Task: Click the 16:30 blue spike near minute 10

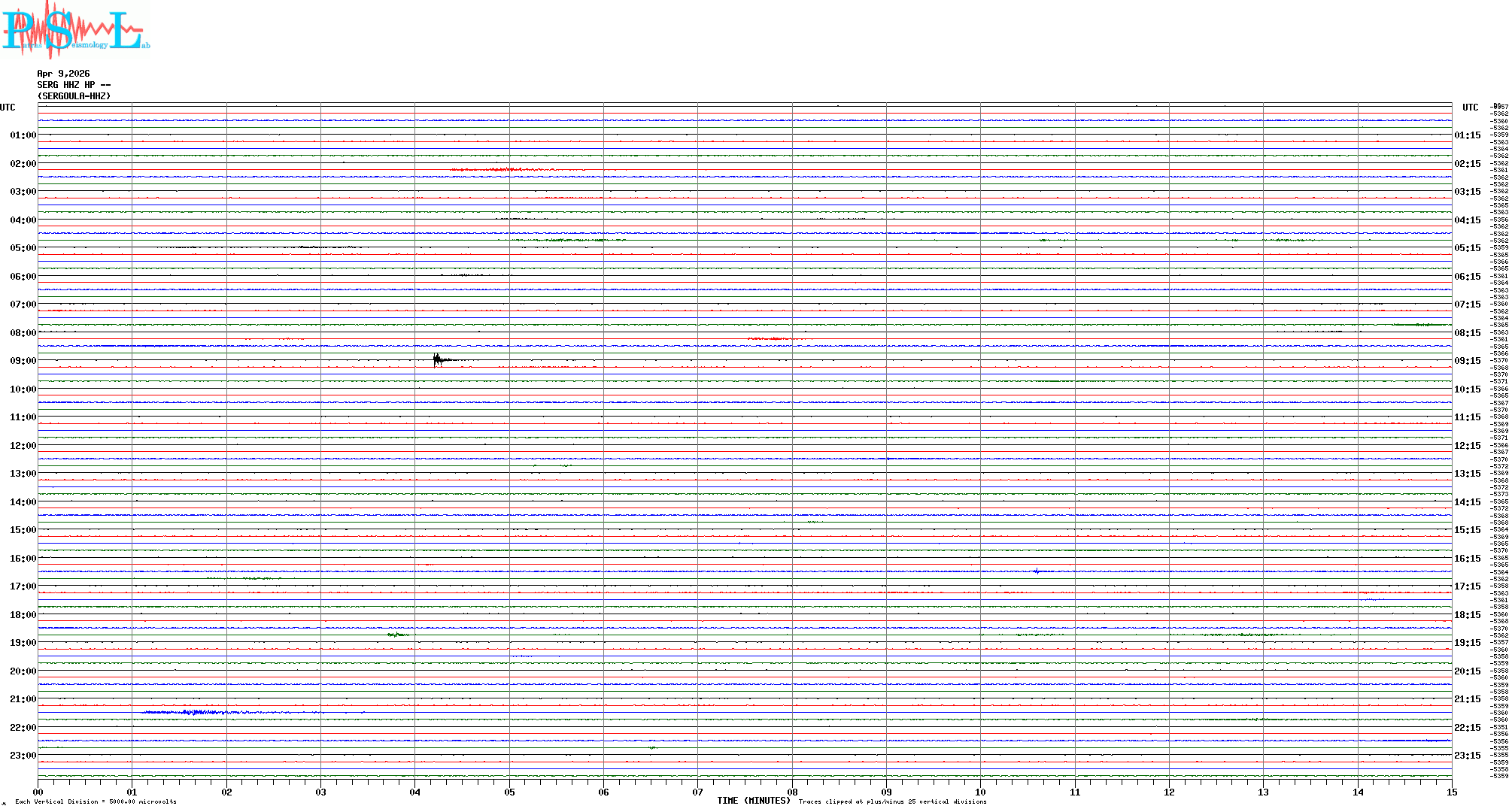Action: point(1037,571)
